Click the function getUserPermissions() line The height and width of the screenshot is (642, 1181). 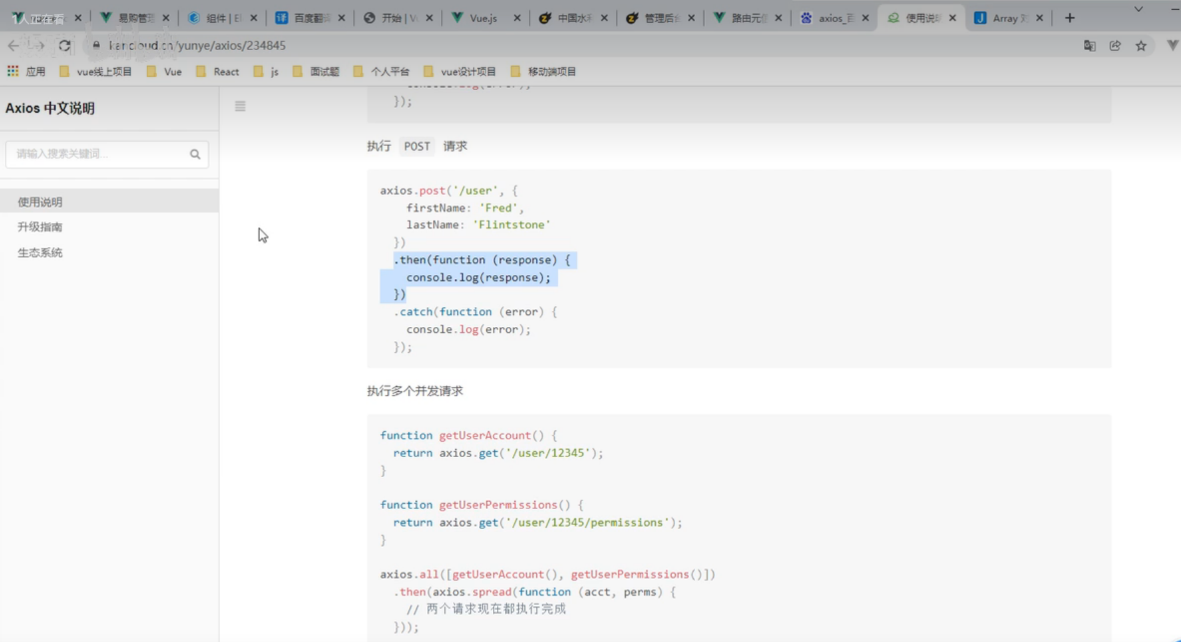[482, 505]
